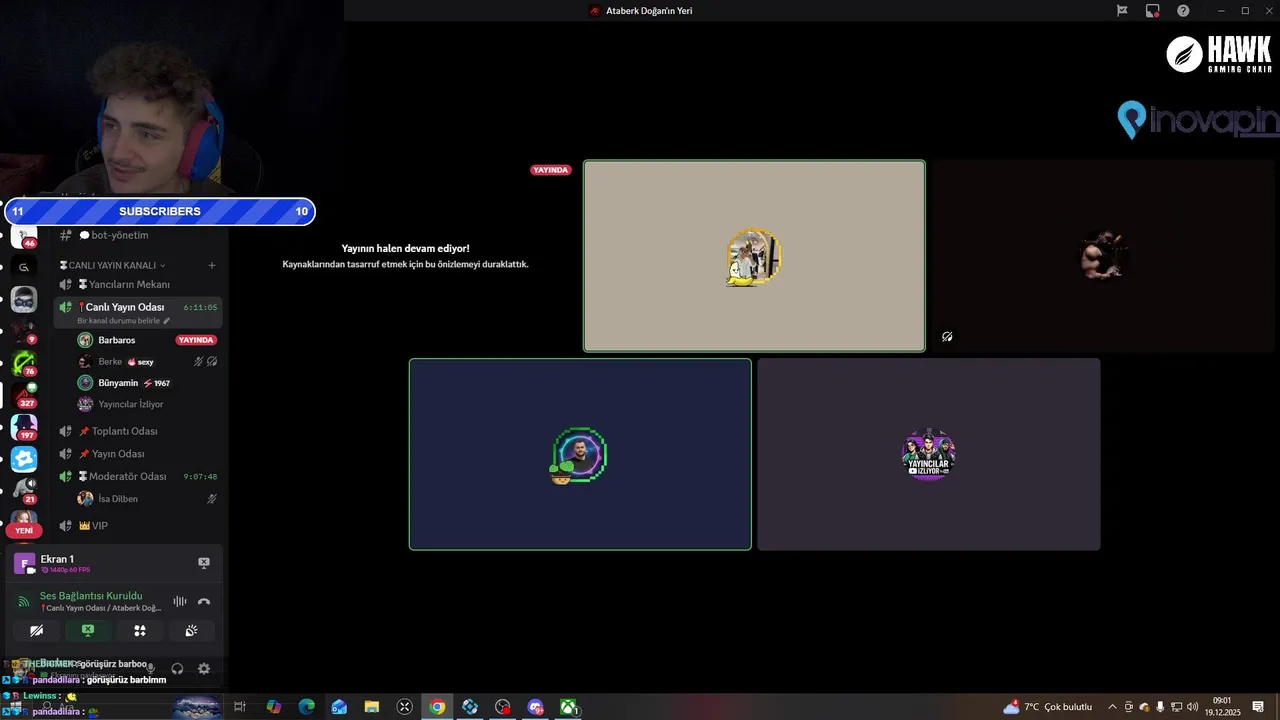The width and height of the screenshot is (1280, 720).
Task: Open elephant server icon with badge 21
Action: tap(24, 491)
